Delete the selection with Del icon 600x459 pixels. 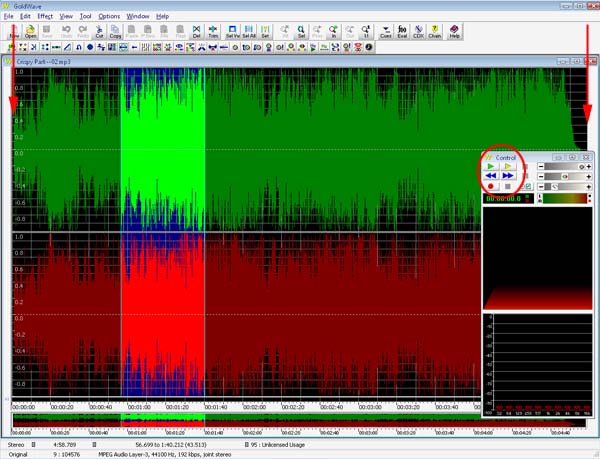[x=195, y=33]
